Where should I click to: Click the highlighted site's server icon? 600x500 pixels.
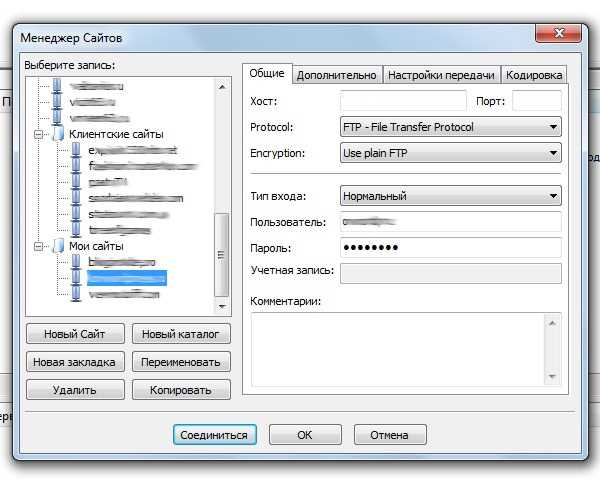point(76,278)
